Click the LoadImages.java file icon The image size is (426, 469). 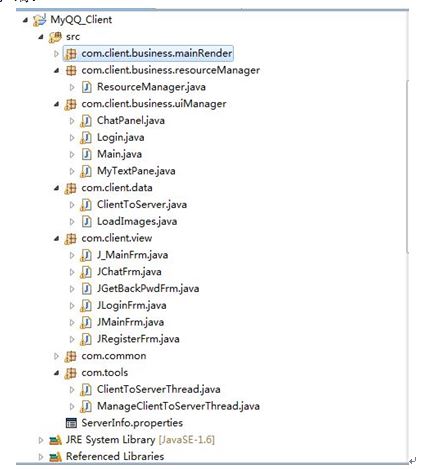(86, 222)
